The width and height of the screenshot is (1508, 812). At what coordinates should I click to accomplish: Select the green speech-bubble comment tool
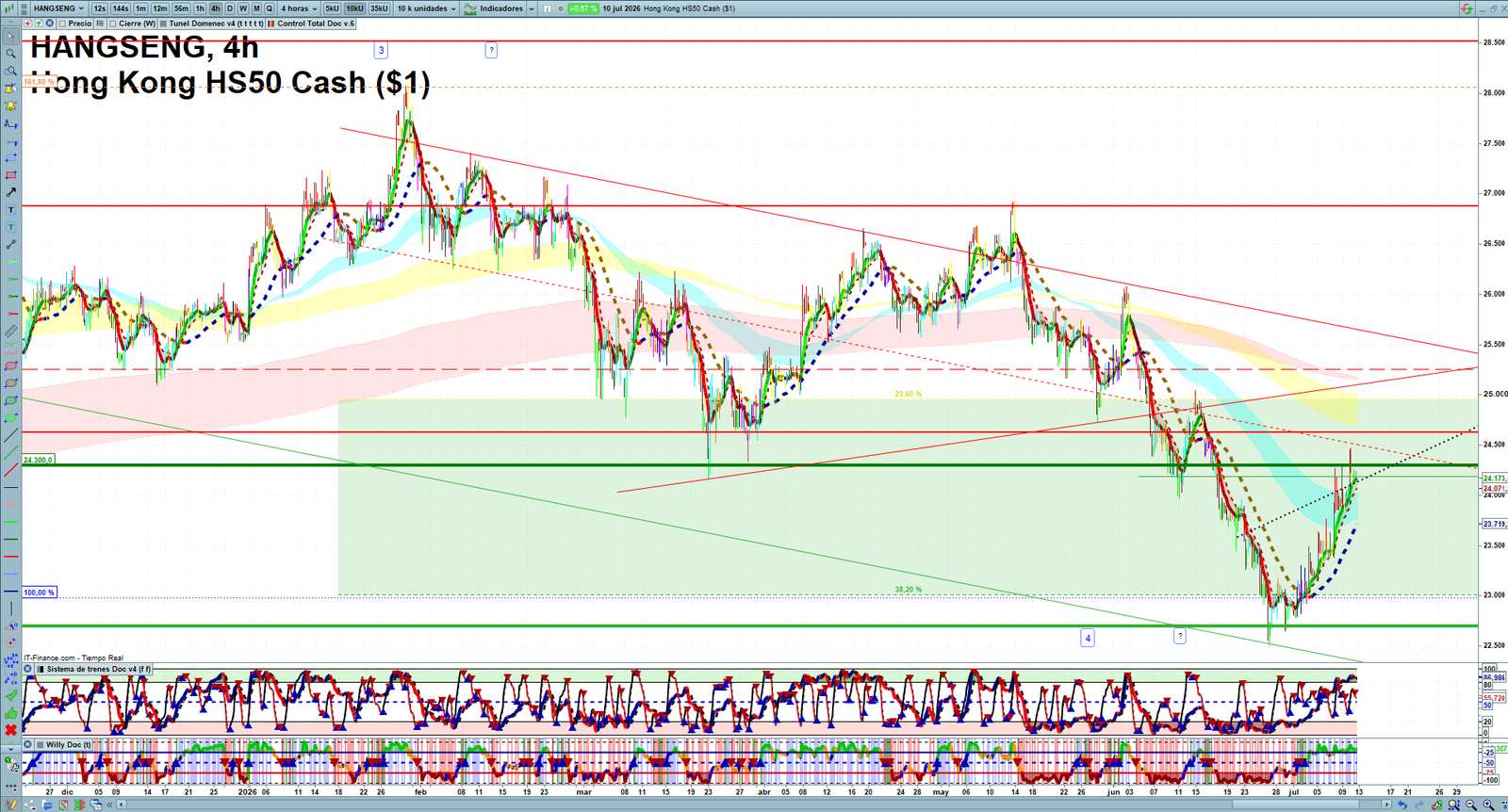pos(11,227)
